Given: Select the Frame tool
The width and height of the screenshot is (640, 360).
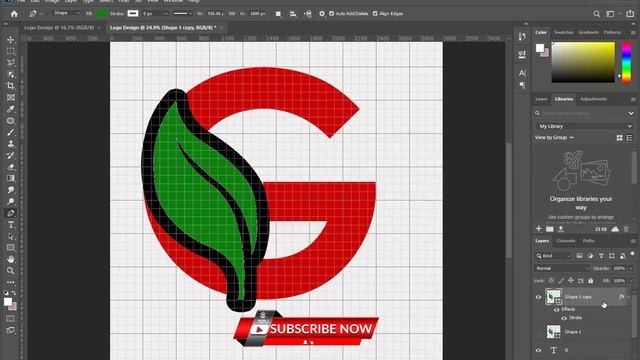Looking at the screenshot, I should pyautogui.click(x=11, y=97).
